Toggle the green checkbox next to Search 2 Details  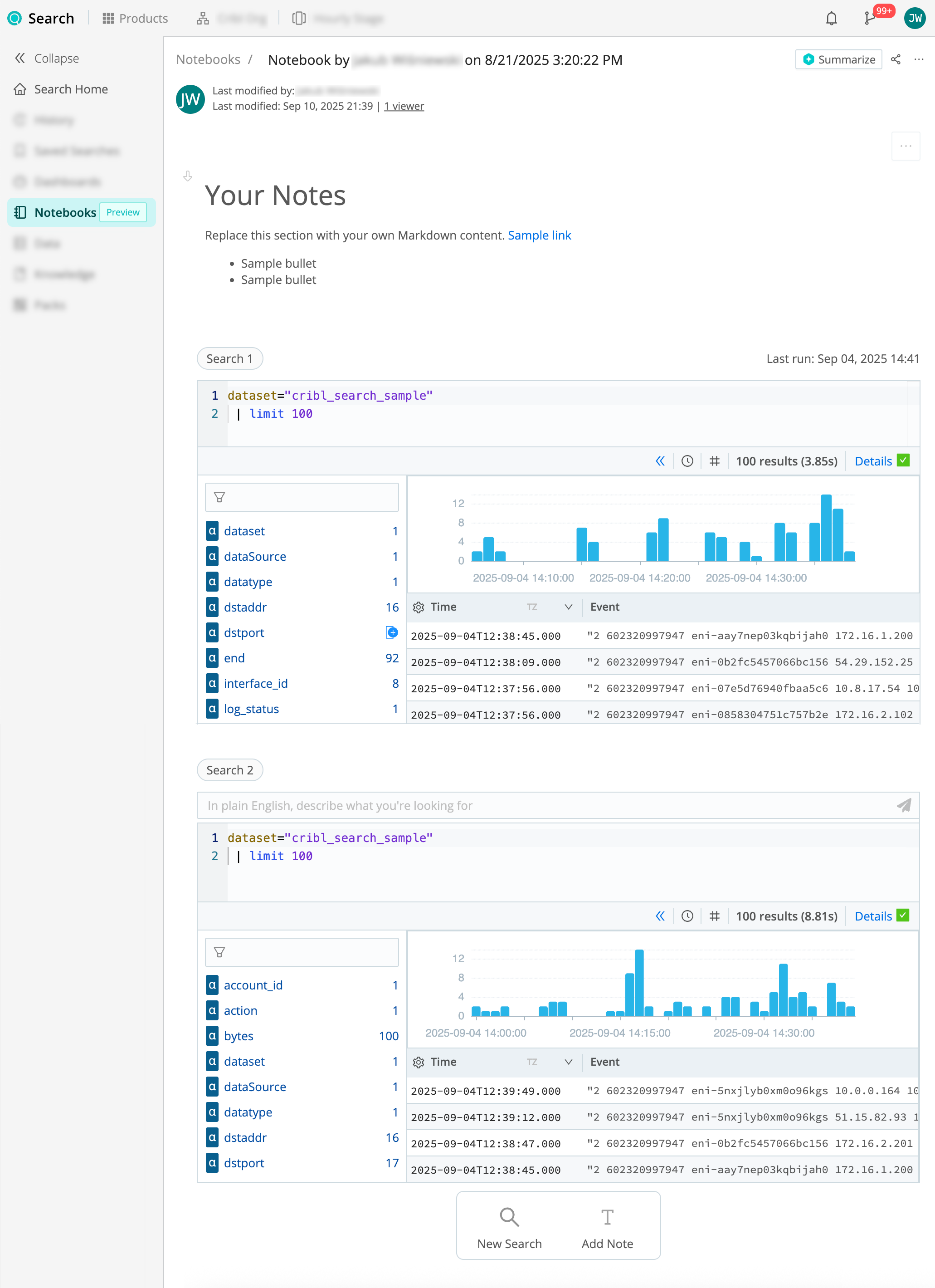(903, 916)
